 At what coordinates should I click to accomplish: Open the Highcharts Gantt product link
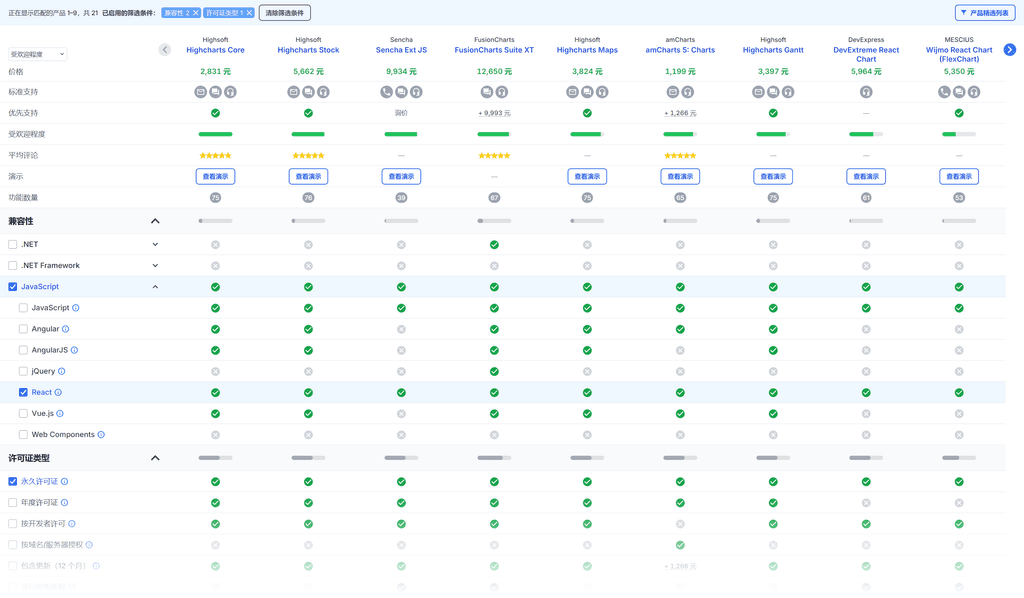click(773, 50)
